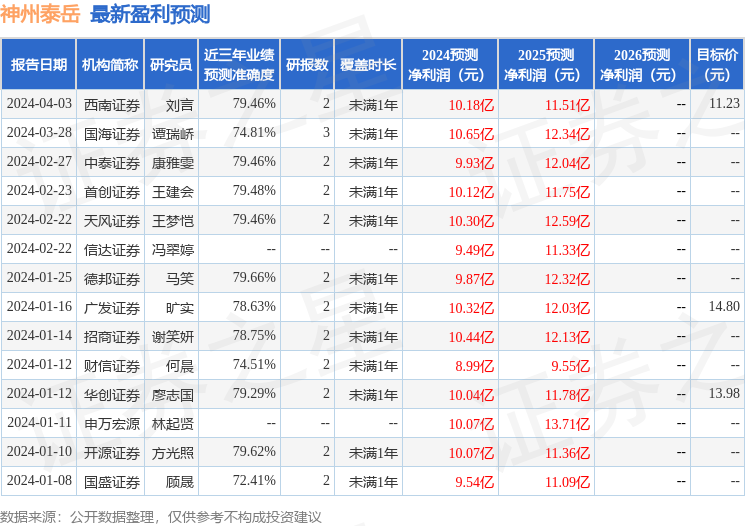
Task: Click analyst name 方光照
Action: [x=173, y=453]
